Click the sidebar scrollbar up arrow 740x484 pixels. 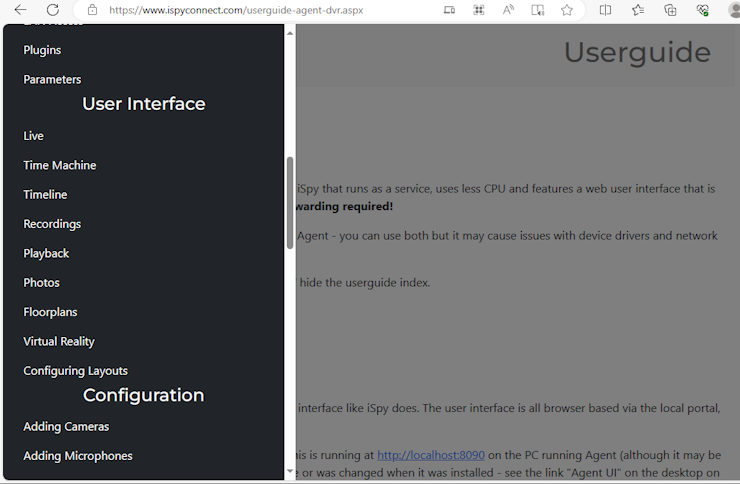[x=290, y=33]
